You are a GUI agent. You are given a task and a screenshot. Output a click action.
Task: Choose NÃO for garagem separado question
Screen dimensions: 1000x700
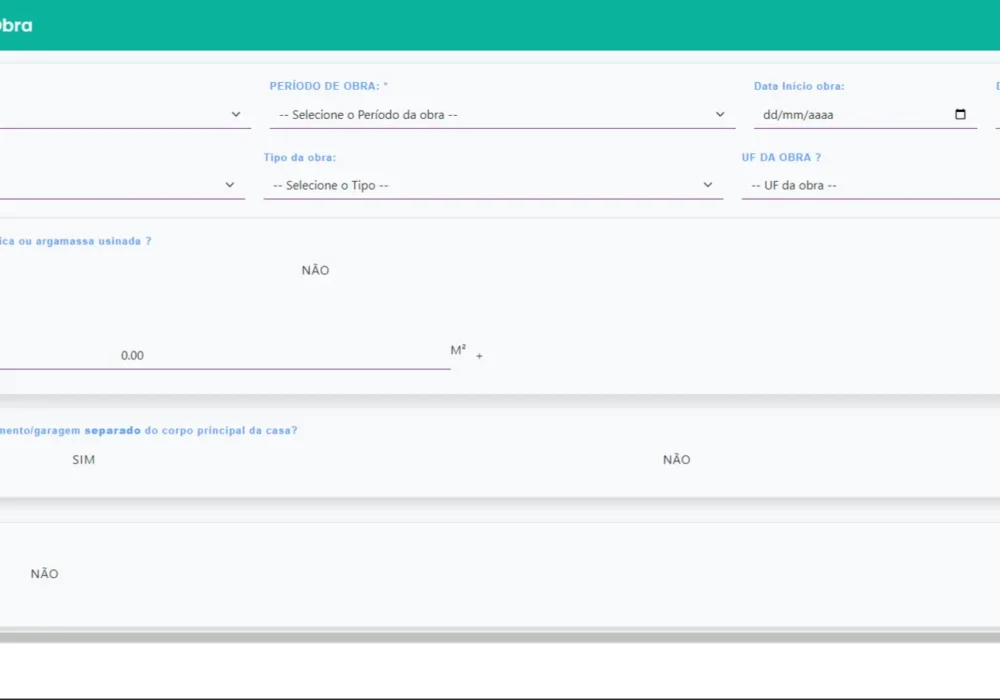click(676, 460)
